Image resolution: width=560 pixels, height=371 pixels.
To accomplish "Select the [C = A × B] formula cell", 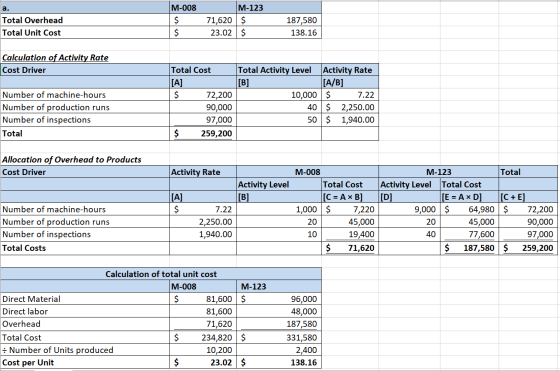I will [x=350, y=197].
